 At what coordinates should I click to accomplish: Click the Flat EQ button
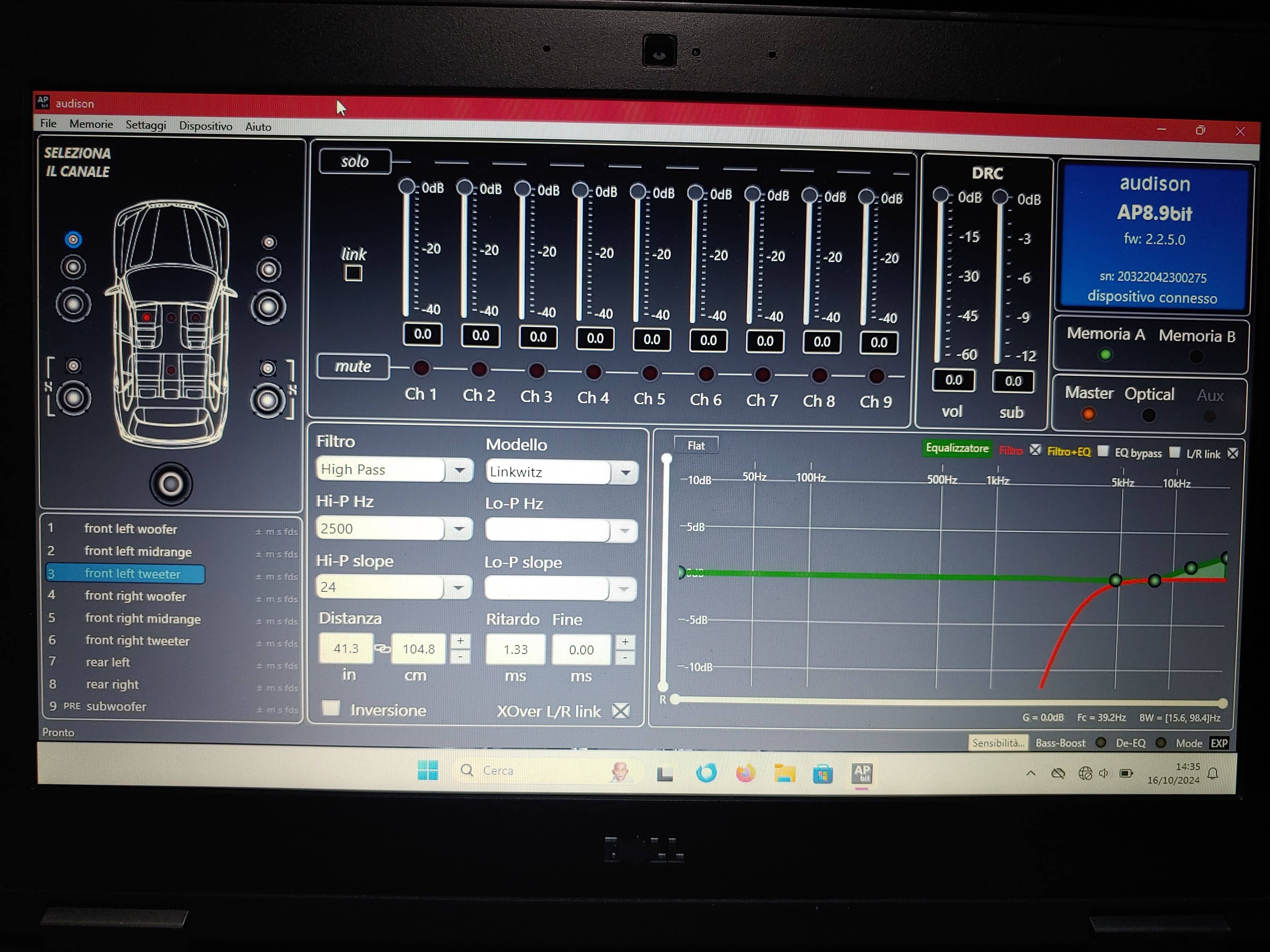coord(696,445)
